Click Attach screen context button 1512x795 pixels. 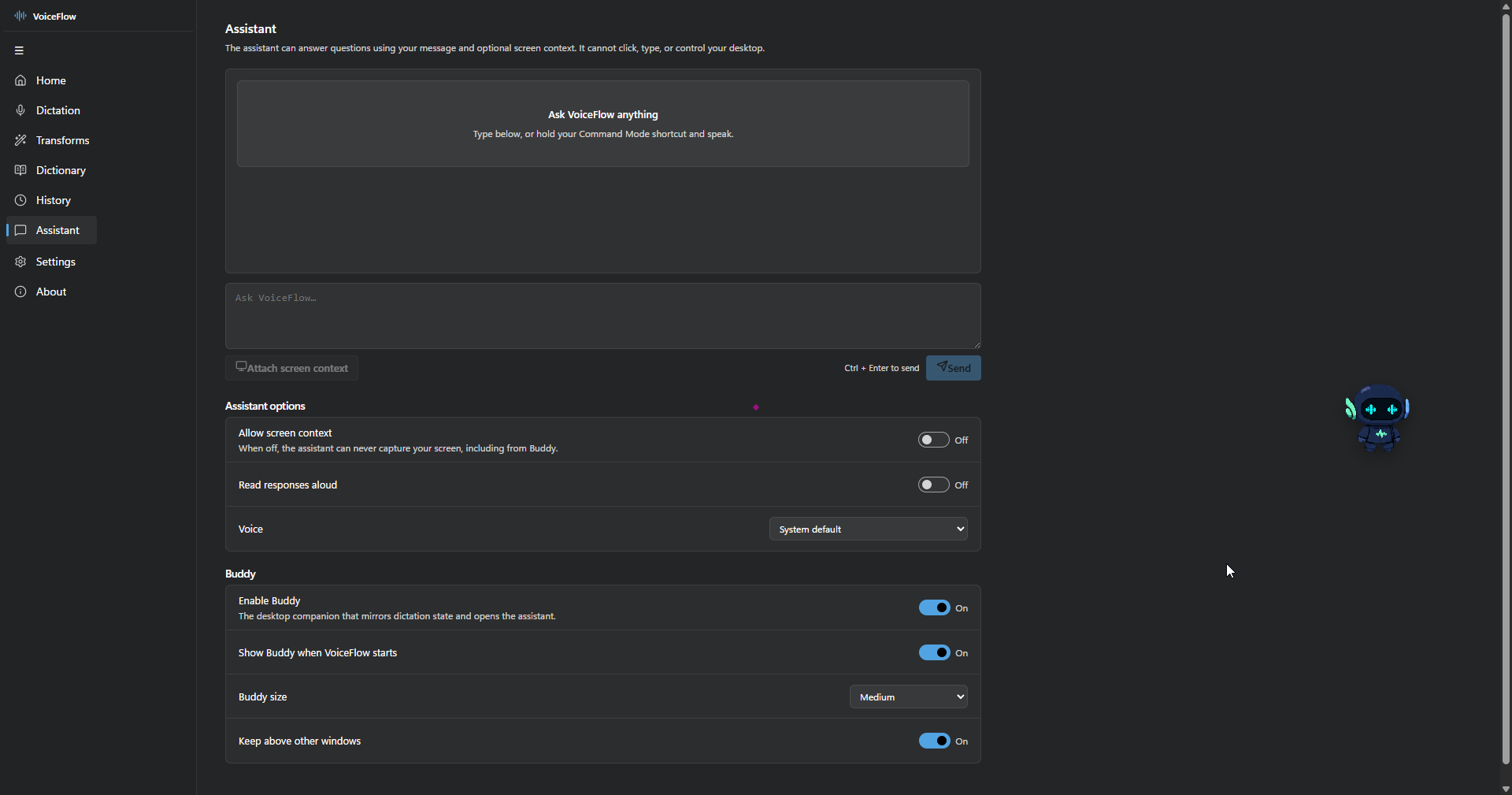[291, 368]
